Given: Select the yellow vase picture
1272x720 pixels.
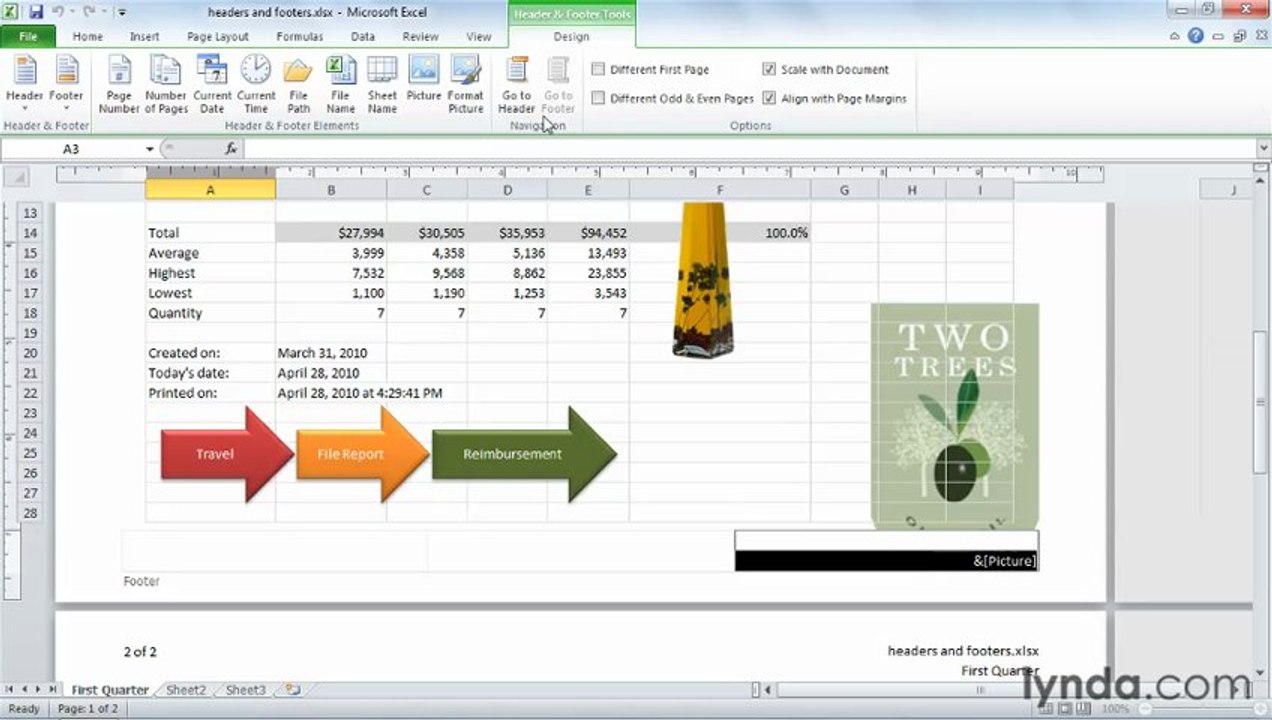Looking at the screenshot, I should (704, 279).
